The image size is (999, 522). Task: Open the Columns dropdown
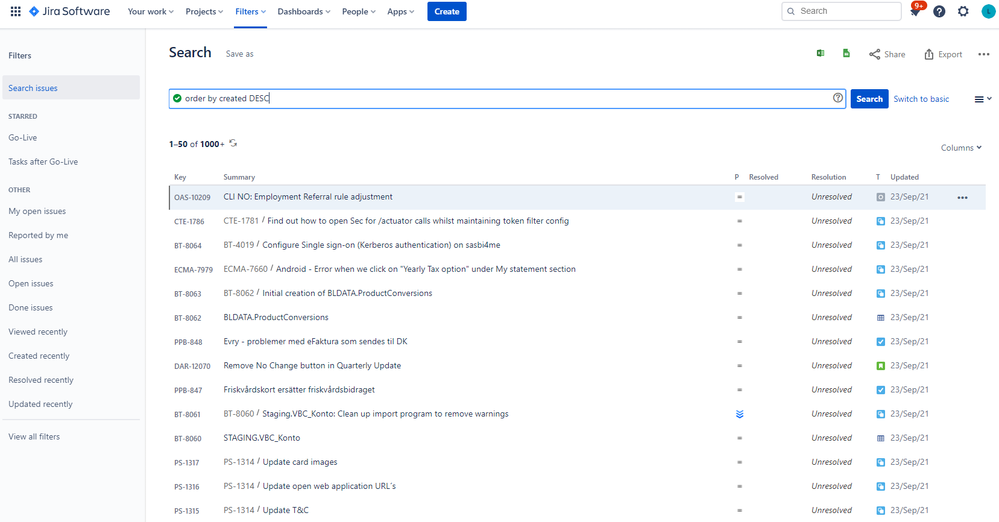click(x=961, y=148)
